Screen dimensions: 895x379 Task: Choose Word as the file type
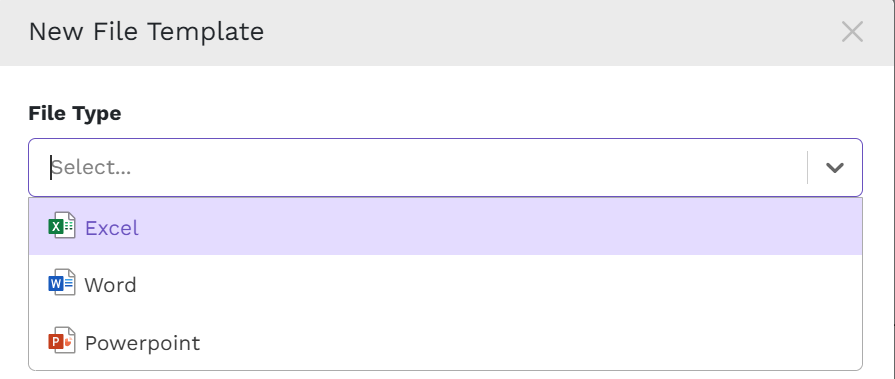click(x=445, y=284)
